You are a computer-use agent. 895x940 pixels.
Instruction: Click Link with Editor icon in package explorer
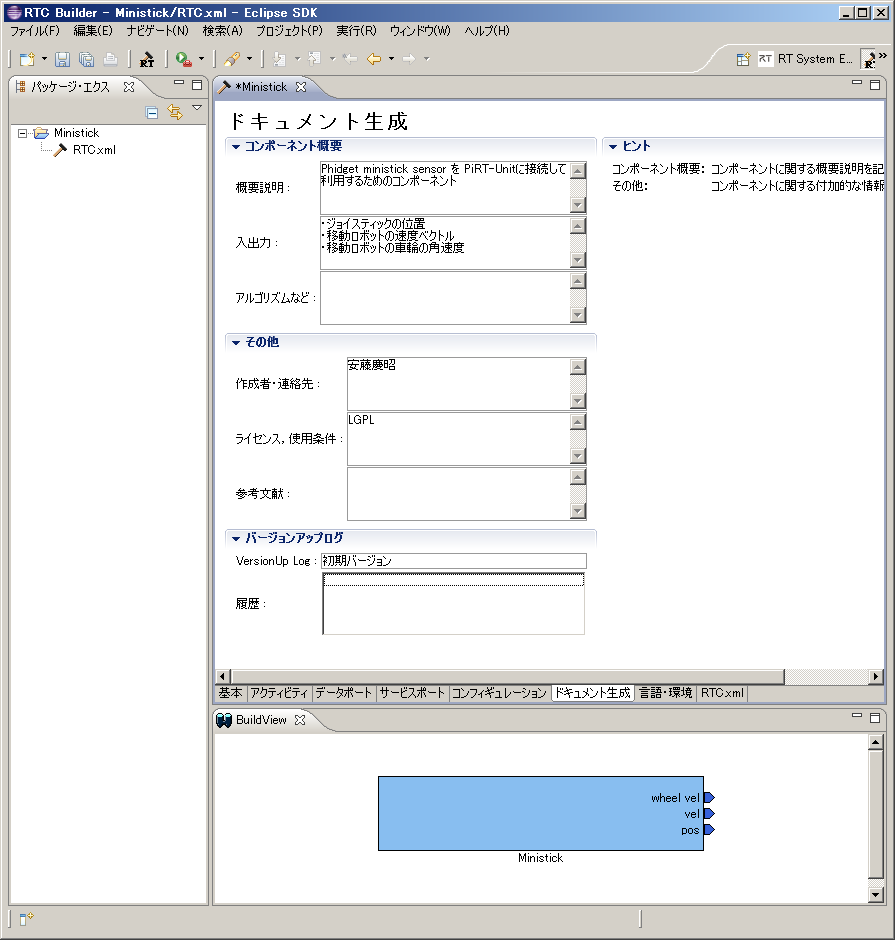coord(174,112)
